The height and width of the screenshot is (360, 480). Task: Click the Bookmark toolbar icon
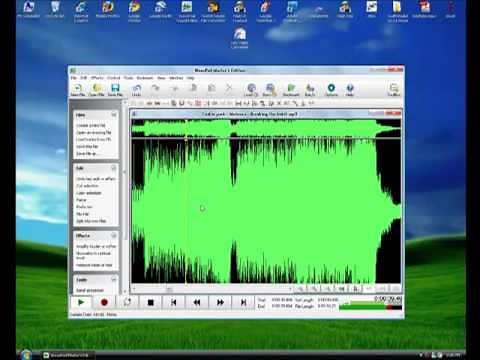tap(291, 89)
